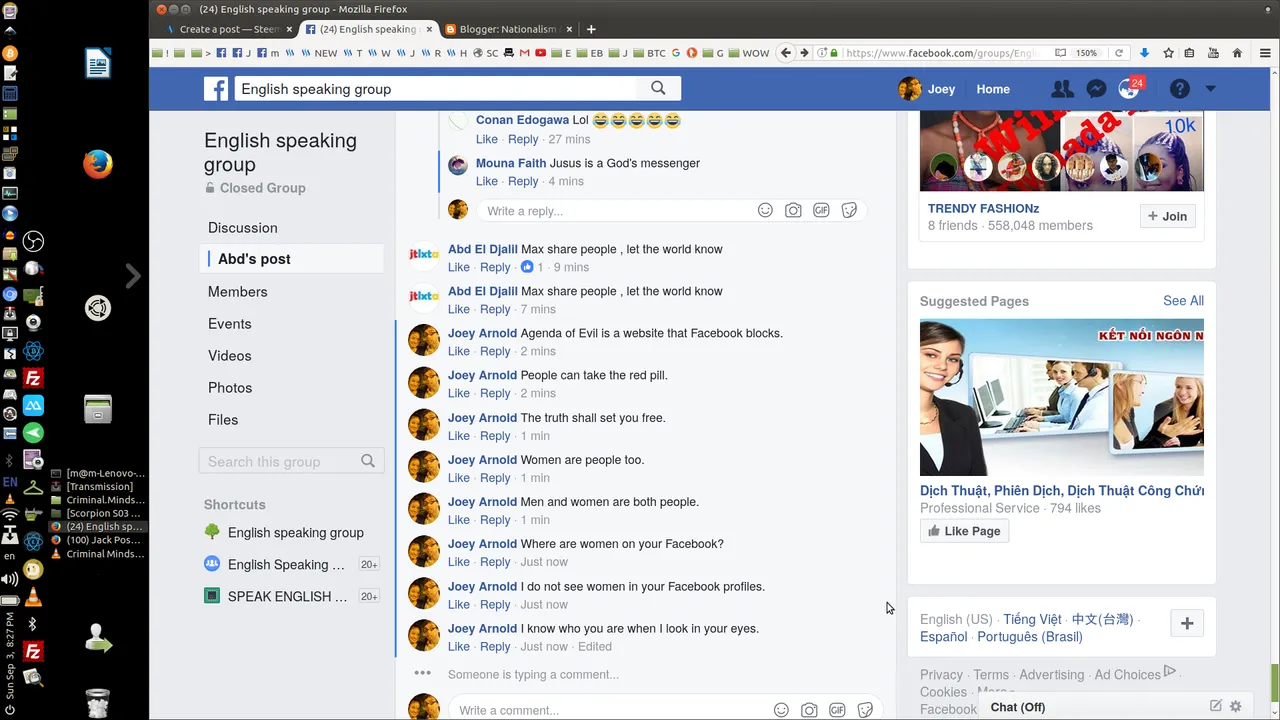Add sticker in Write a comment box

(x=865, y=710)
